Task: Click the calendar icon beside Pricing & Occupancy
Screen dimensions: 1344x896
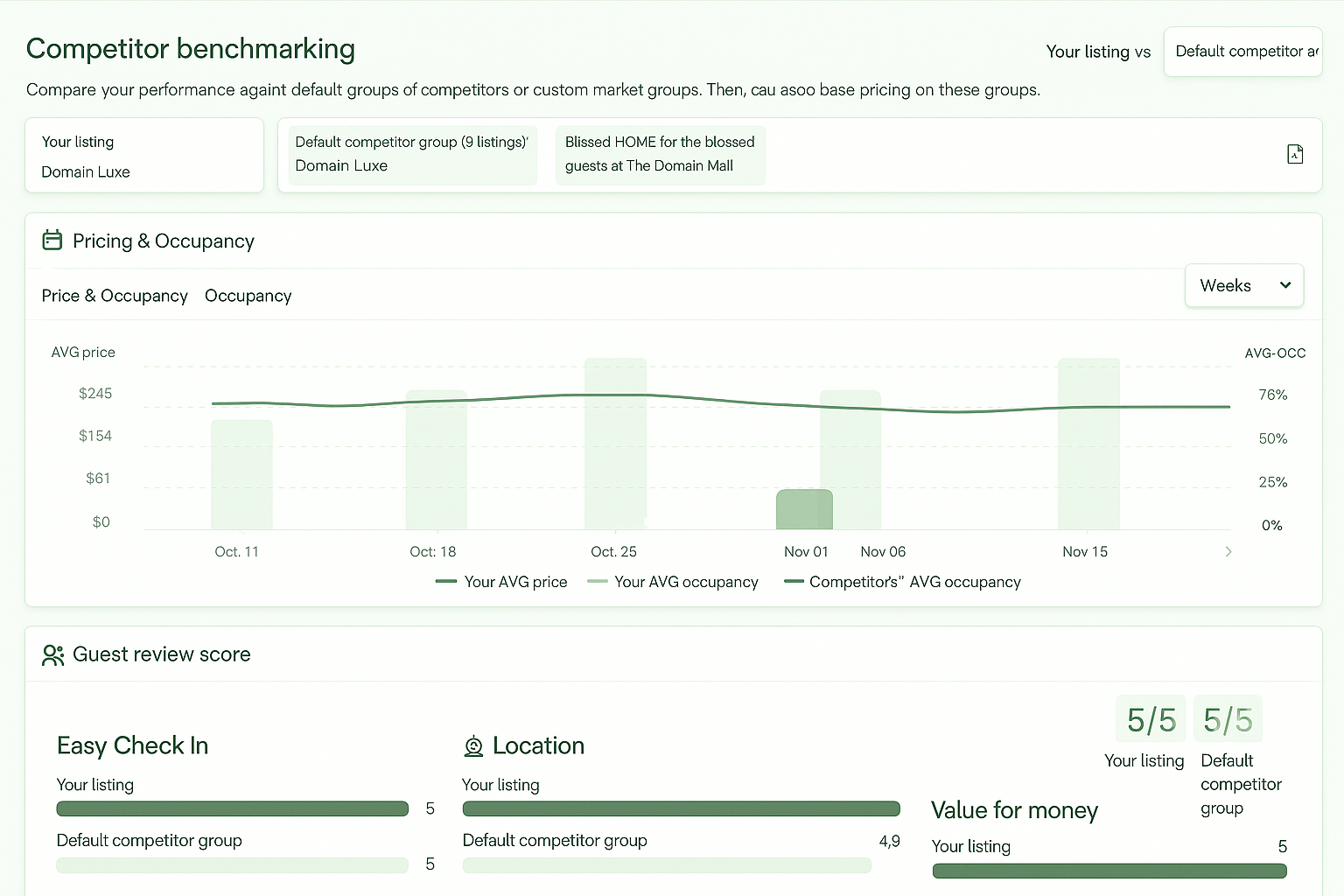Action: click(52, 241)
